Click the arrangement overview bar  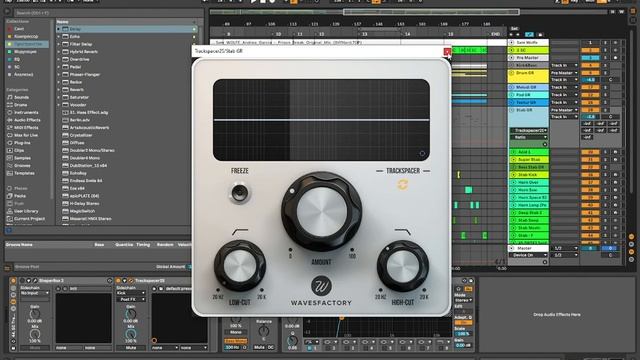click(x=364, y=12)
